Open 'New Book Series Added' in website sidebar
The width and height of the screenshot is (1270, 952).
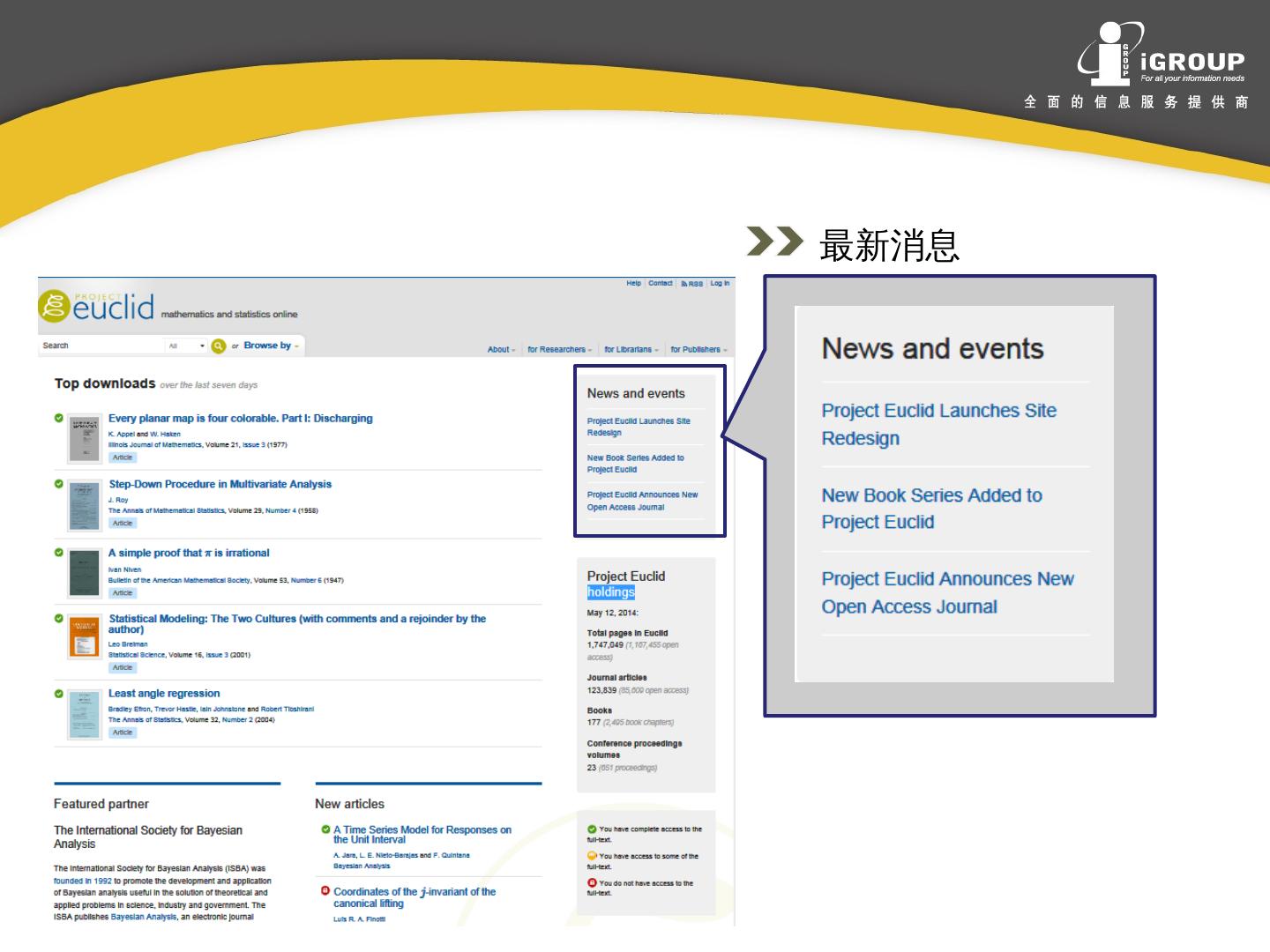point(636,464)
